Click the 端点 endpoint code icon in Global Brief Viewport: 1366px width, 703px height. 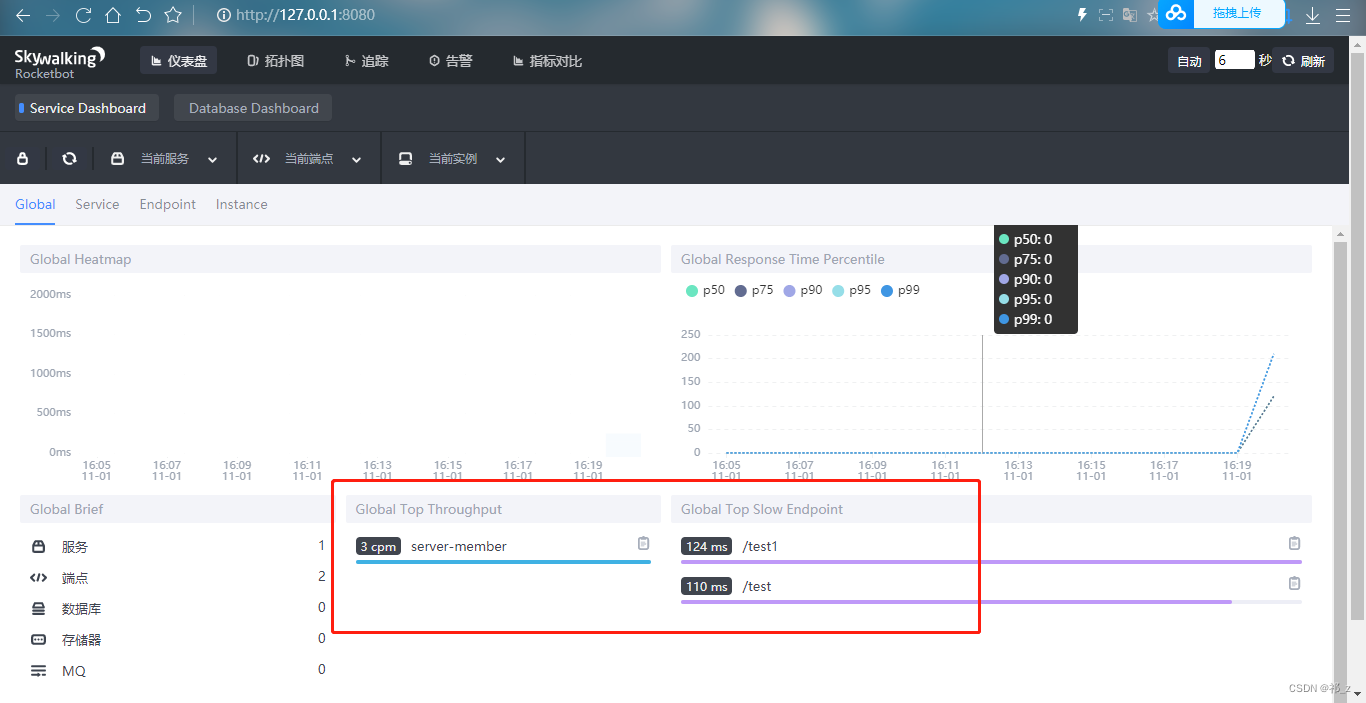pyautogui.click(x=39, y=578)
